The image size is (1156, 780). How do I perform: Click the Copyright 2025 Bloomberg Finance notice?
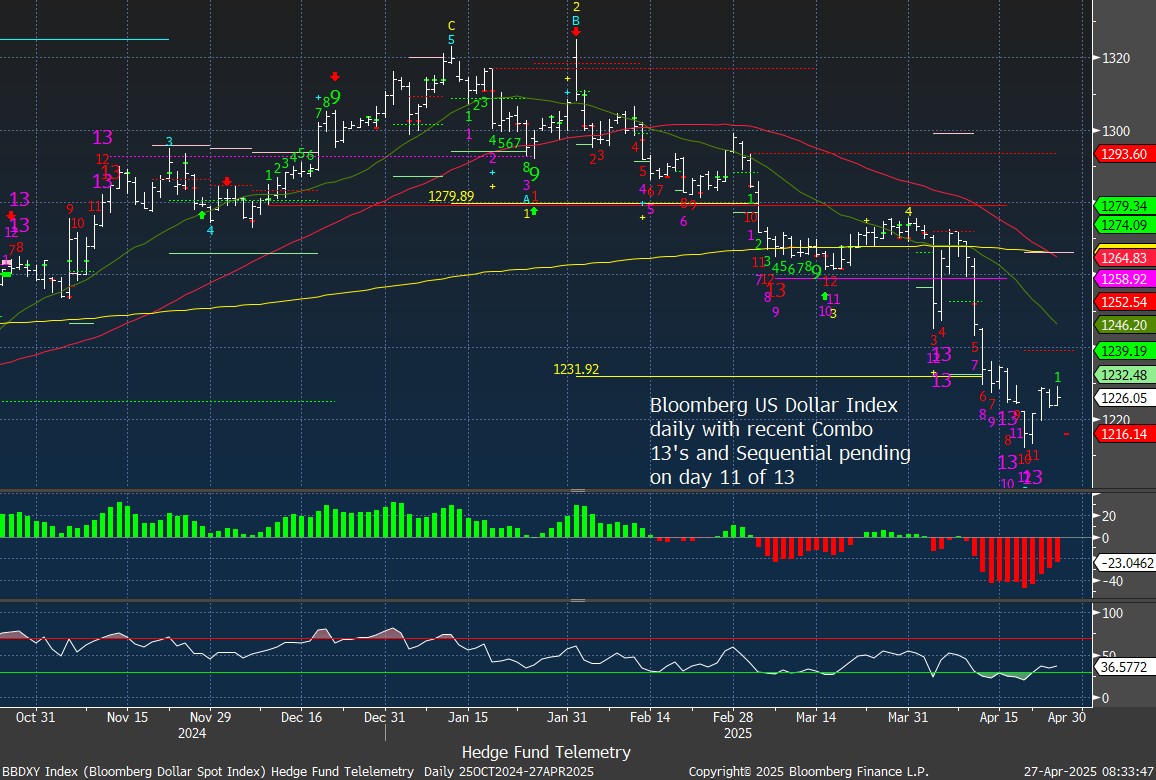coord(808,771)
